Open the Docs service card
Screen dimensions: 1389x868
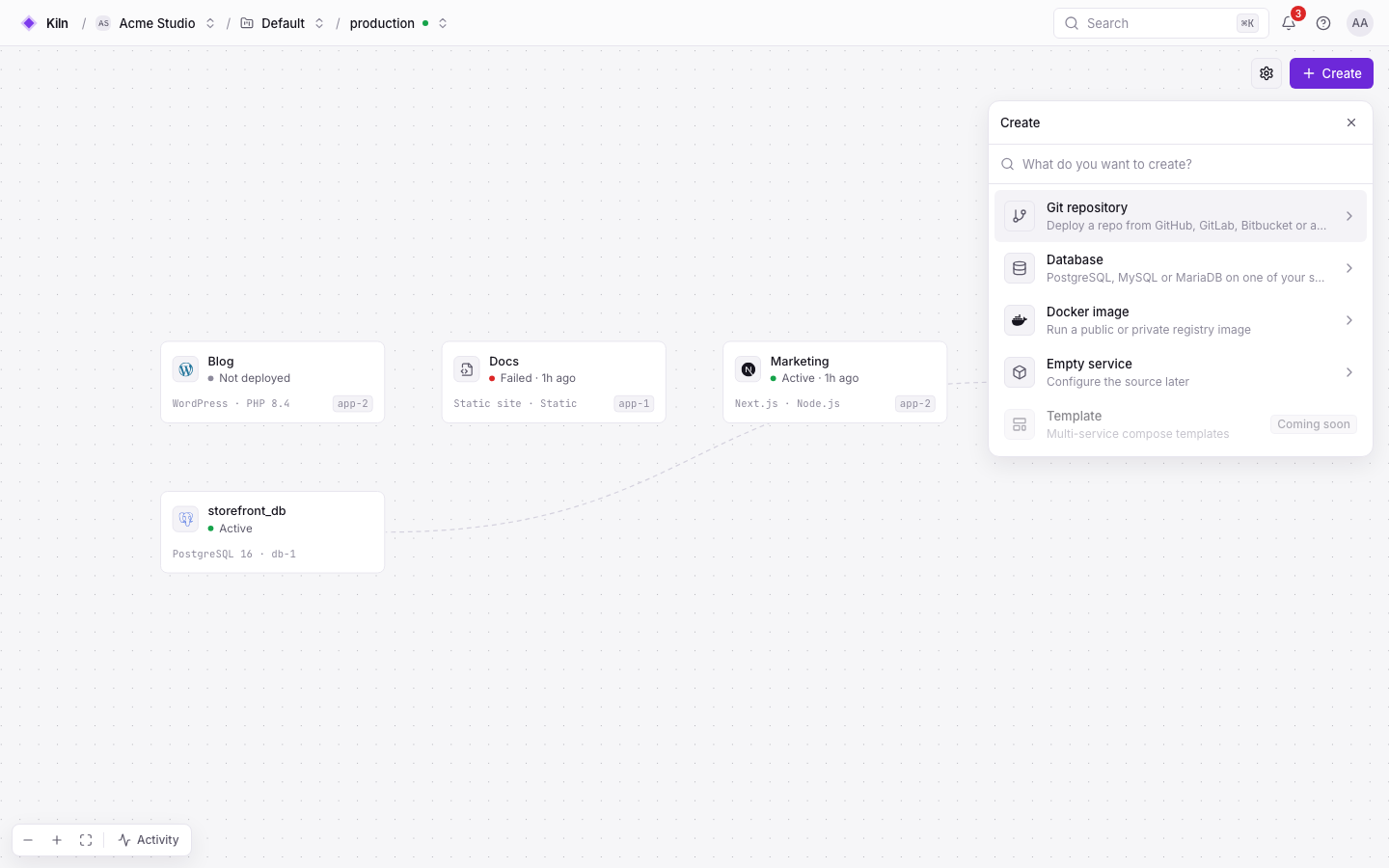(x=554, y=382)
